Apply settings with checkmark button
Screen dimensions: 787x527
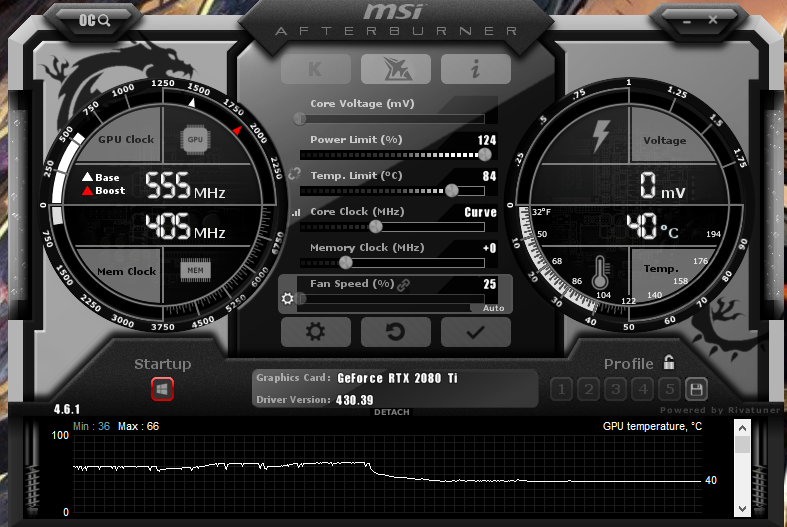[476, 332]
